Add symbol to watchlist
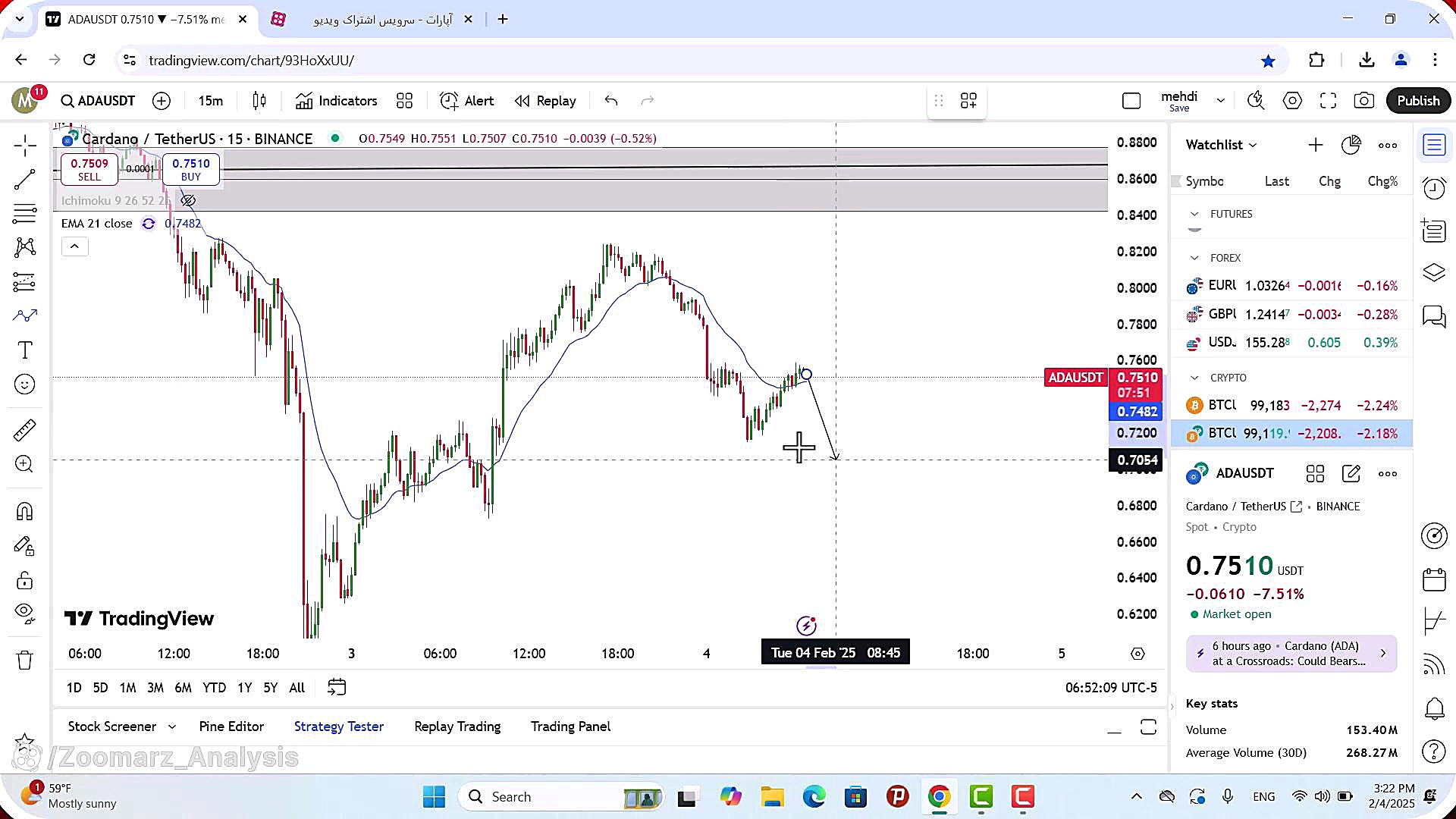The width and height of the screenshot is (1456, 819). coord(1316,145)
